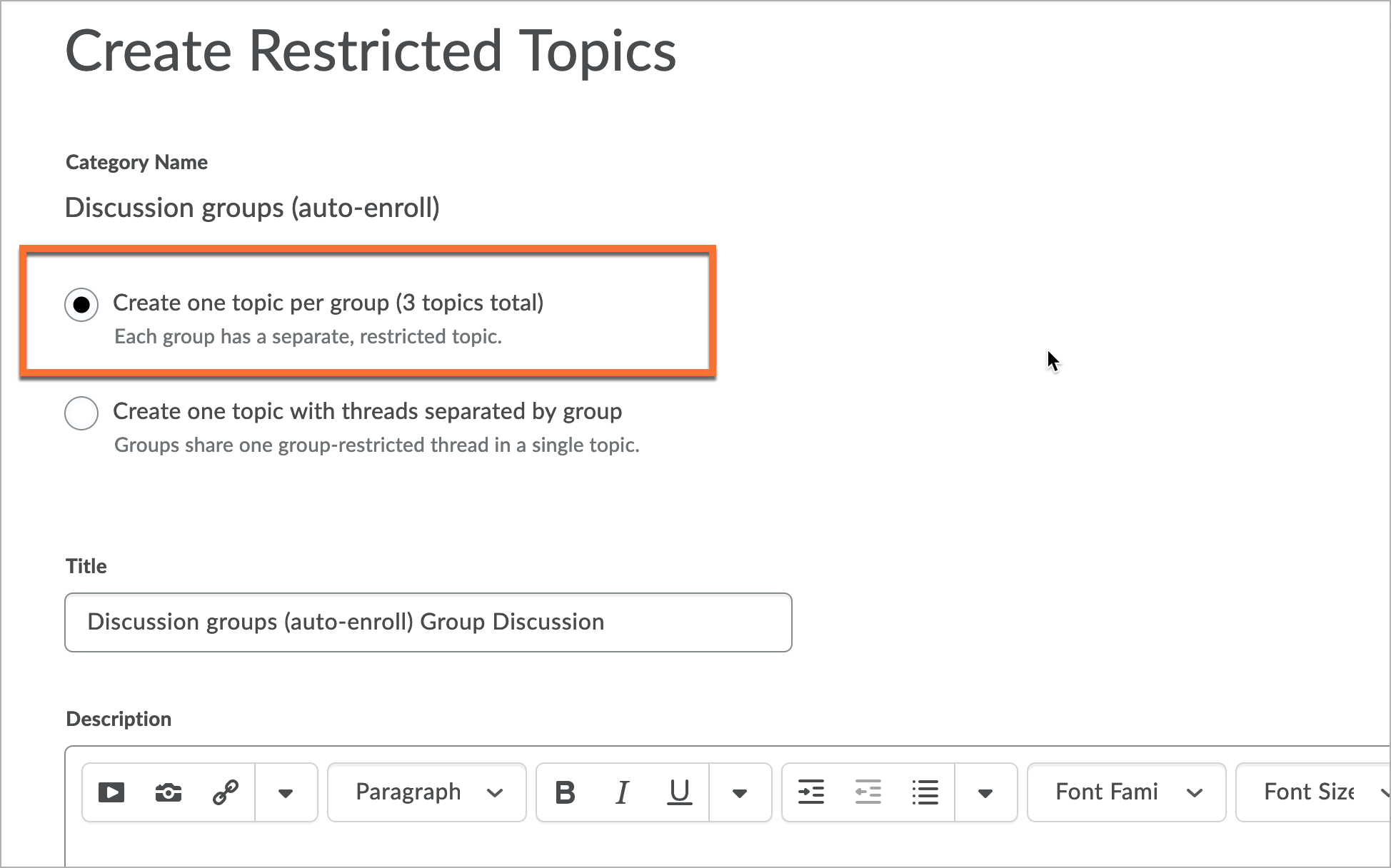Image resolution: width=1391 pixels, height=868 pixels.
Task: Select one topic with threads separated option
Action: coord(81,413)
